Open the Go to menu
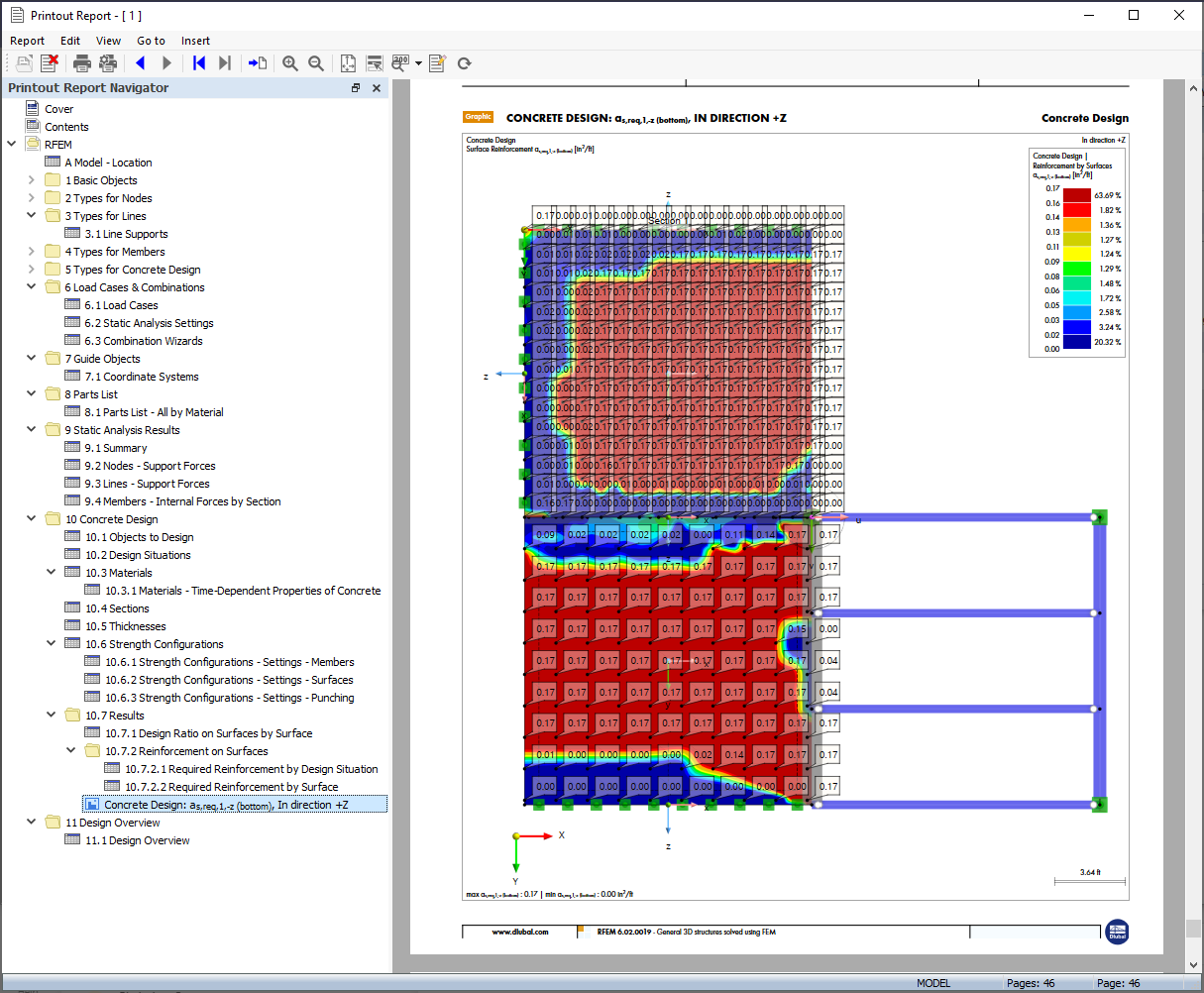The image size is (1204, 993). pyautogui.click(x=151, y=41)
